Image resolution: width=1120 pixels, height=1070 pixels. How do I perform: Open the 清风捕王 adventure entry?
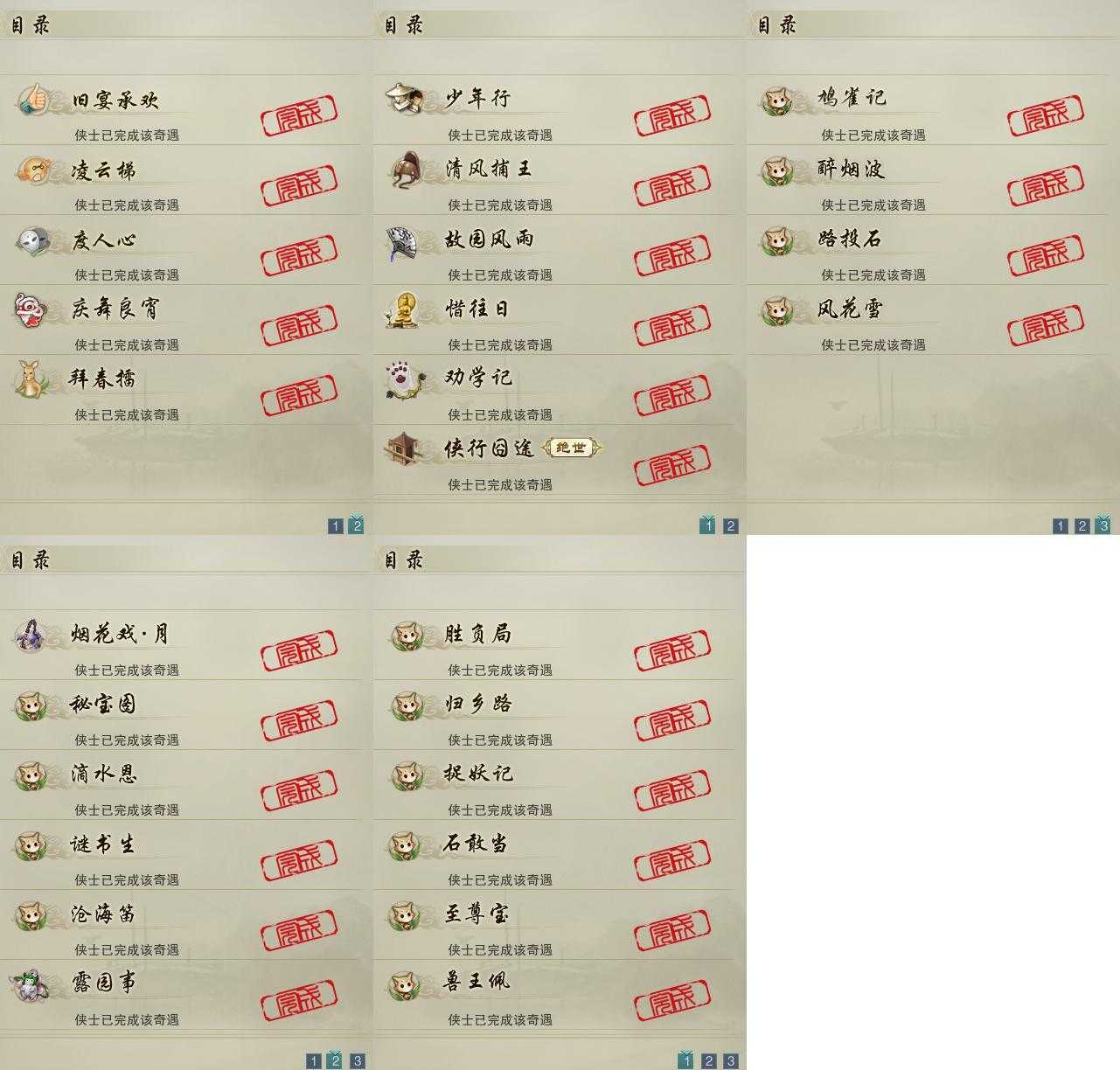553,180
